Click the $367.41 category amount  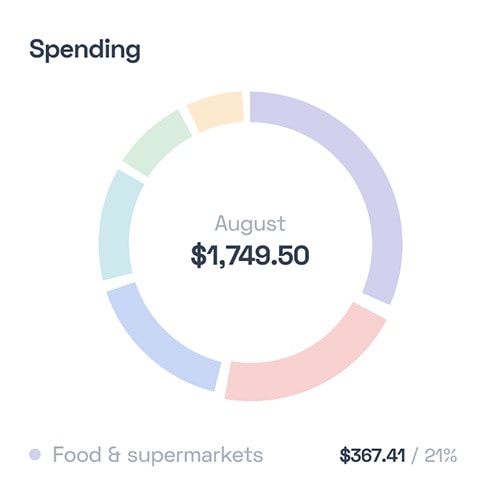point(372,455)
